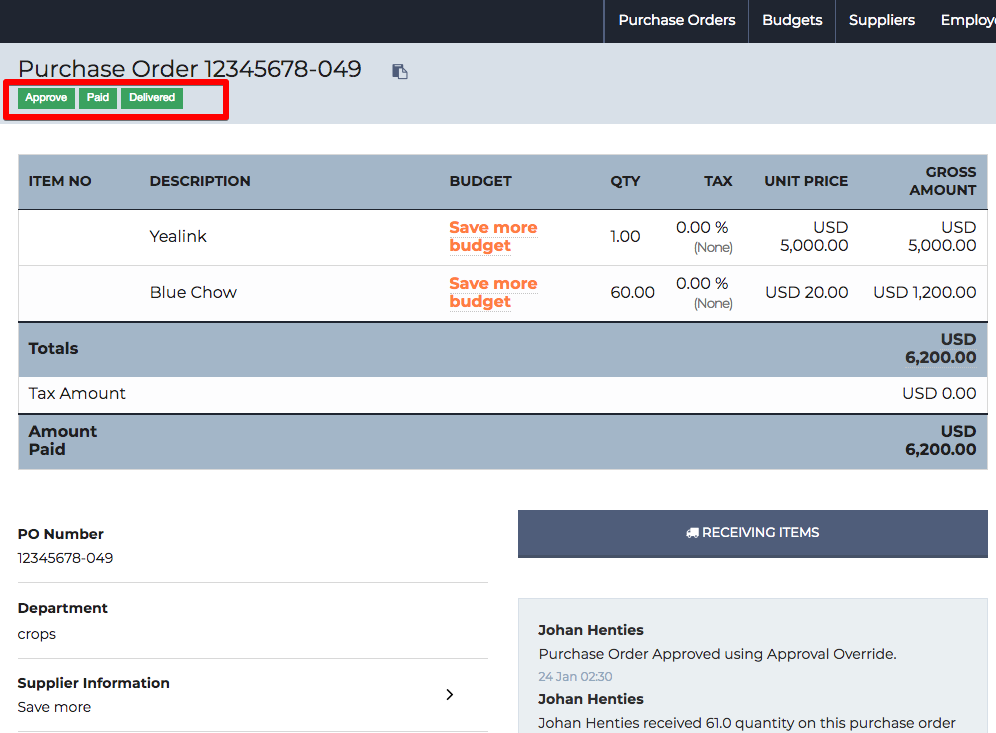
Task: Click the 0.00 % tax value for Blue Chow
Action: (702, 283)
